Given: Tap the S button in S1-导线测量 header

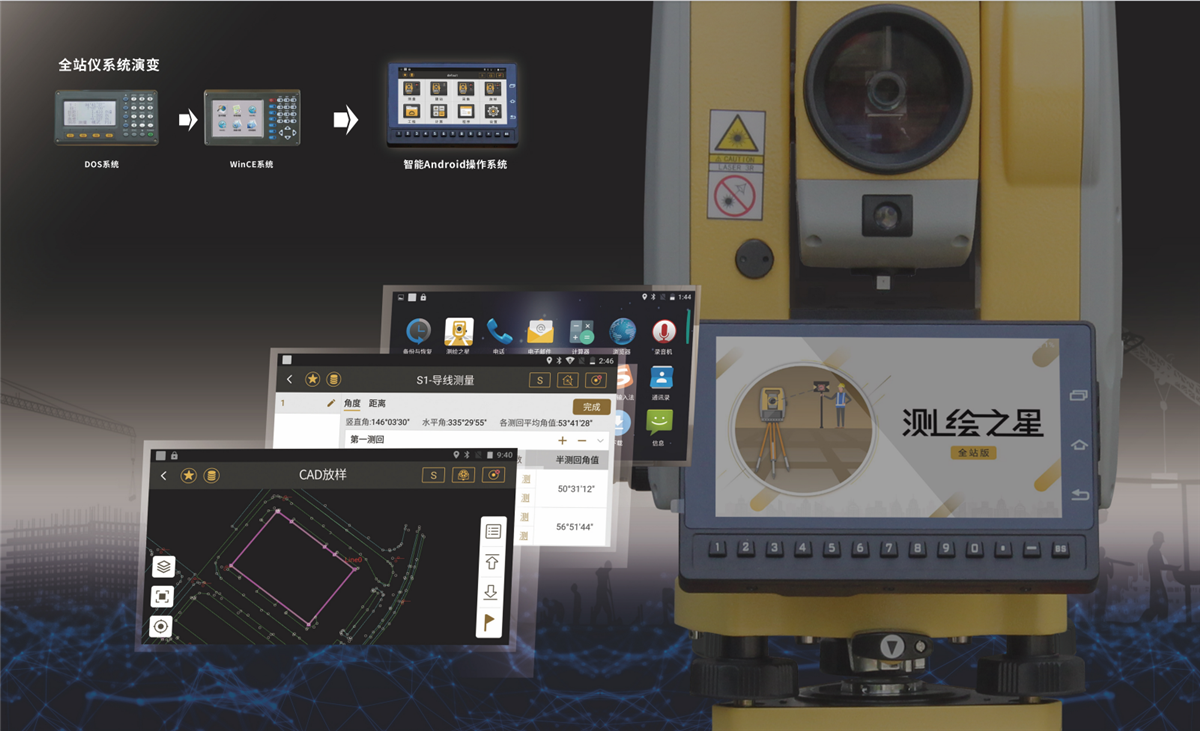Looking at the screenshot, I should (539, 380).
